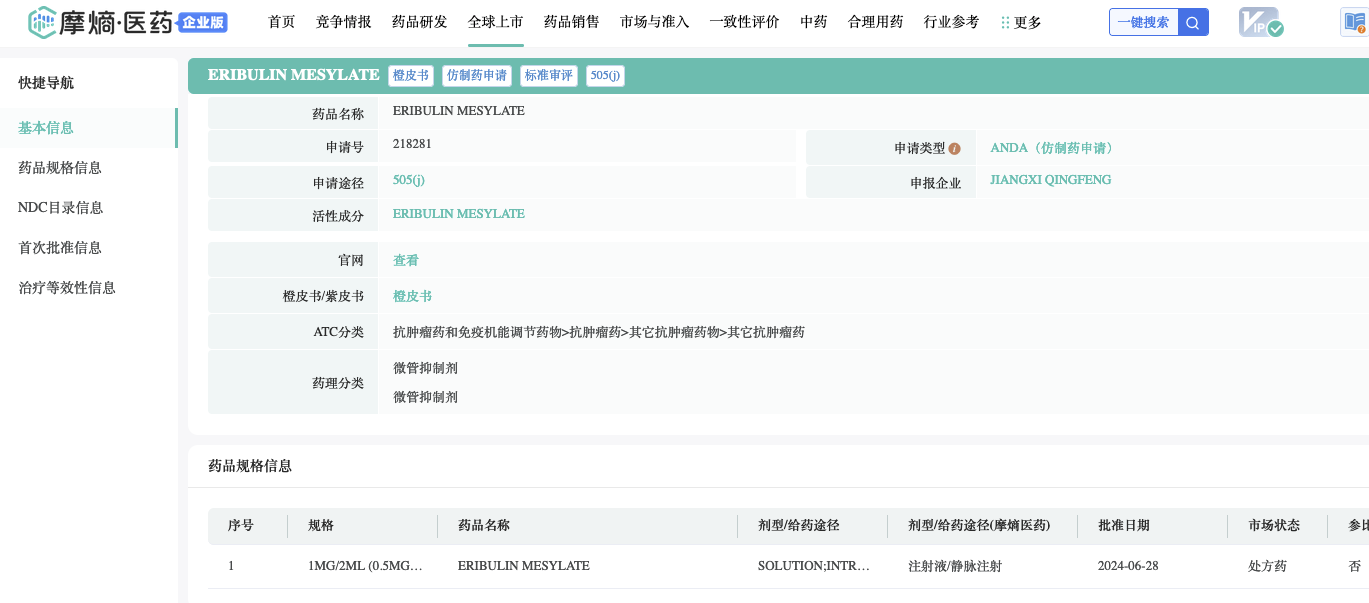Viewport: 1369px width, 603px height.
Task: Open the 橙皮书 link in 橙皮书/紫皮书 row
Action: 412,296
